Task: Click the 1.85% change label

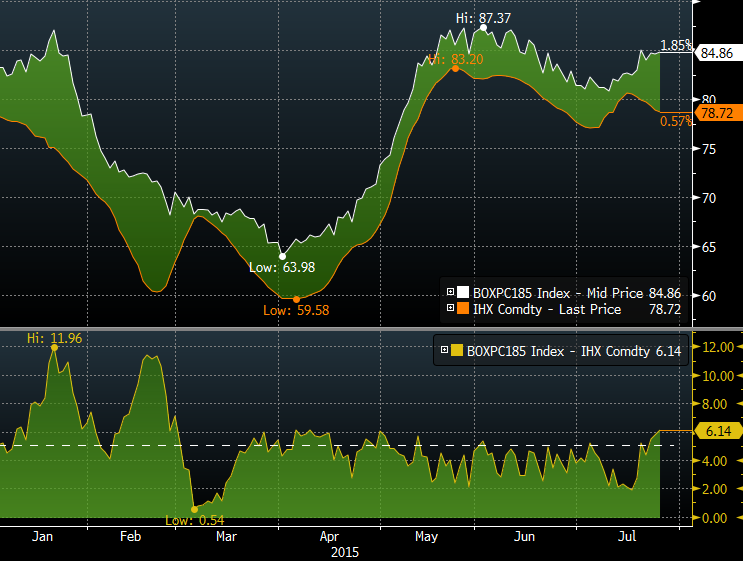Action: [x=675, y=45]
